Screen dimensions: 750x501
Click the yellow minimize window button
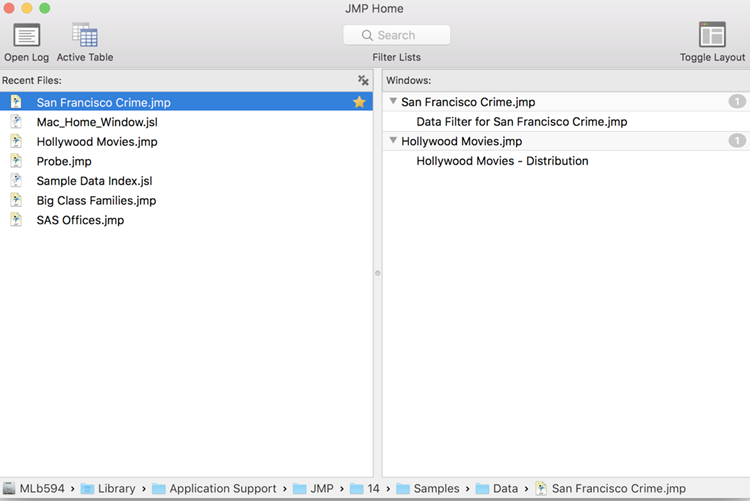[x=27, y=8]
